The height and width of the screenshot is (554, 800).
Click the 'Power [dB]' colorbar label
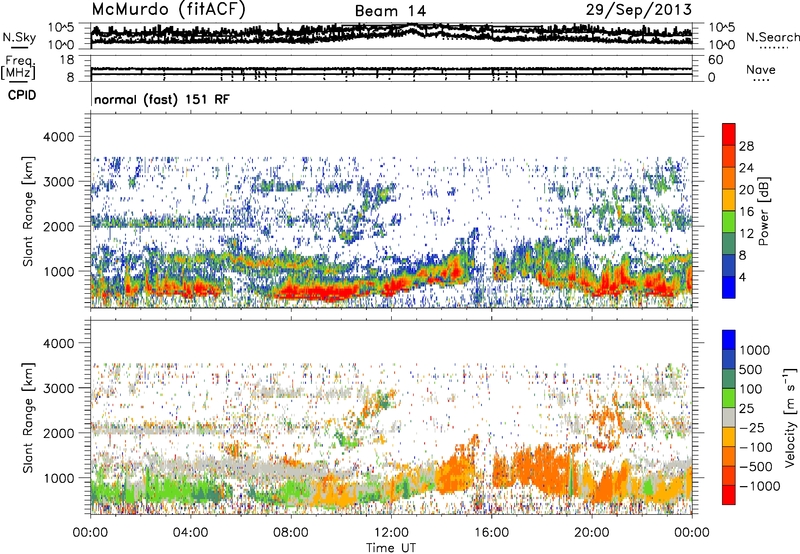(x=763, y=211)
